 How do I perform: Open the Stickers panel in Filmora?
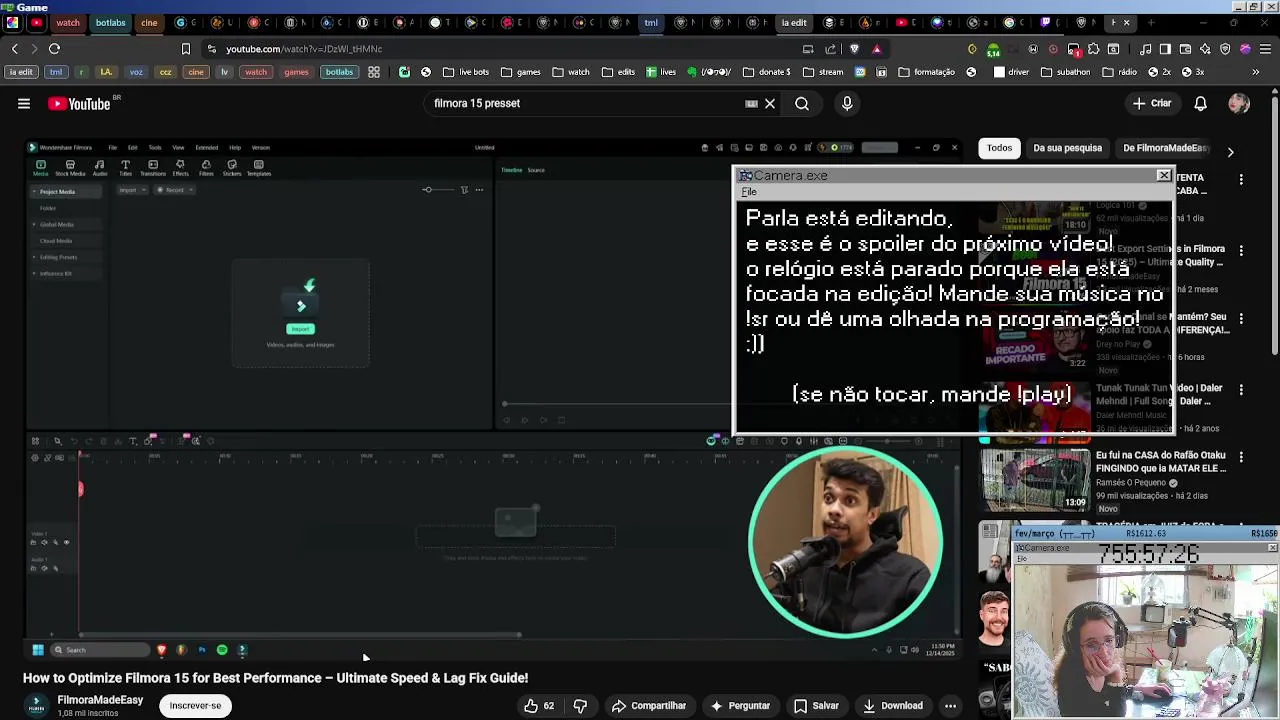[x=232, y=167]
